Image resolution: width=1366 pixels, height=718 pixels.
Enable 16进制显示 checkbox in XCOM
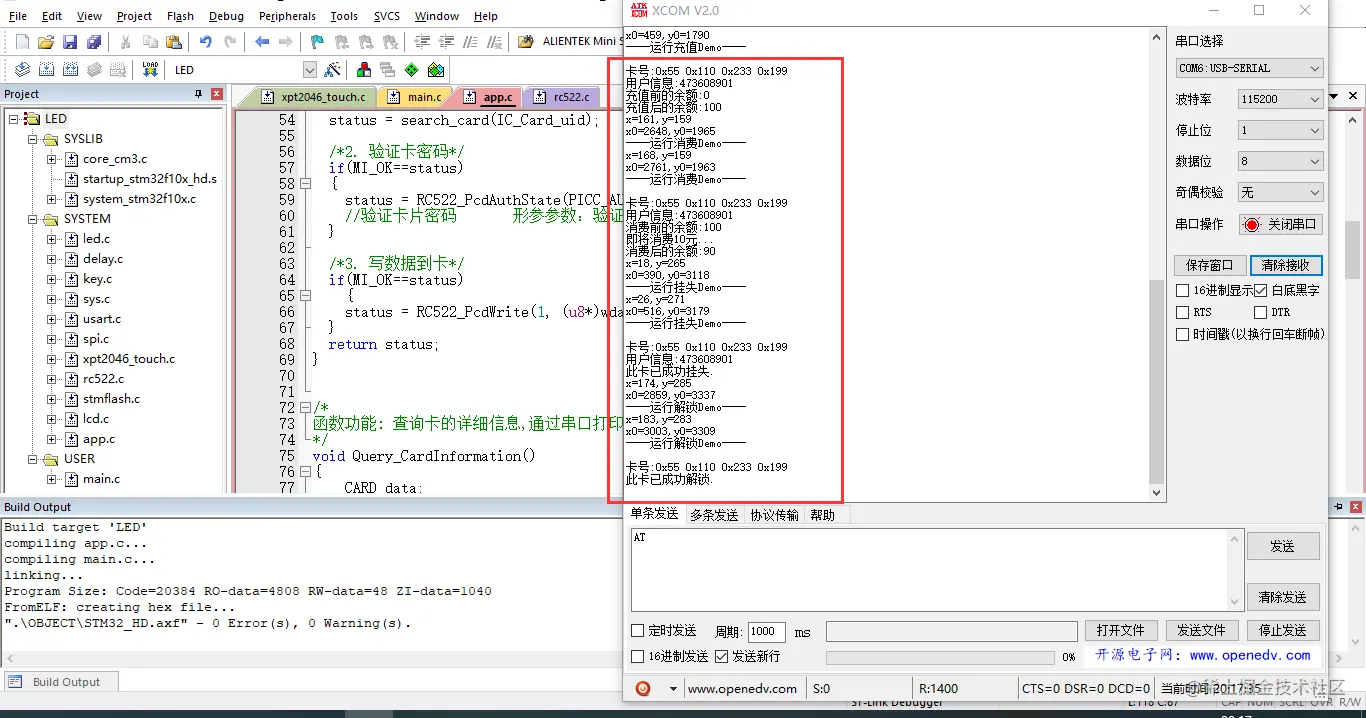[x=1184, y=290]
